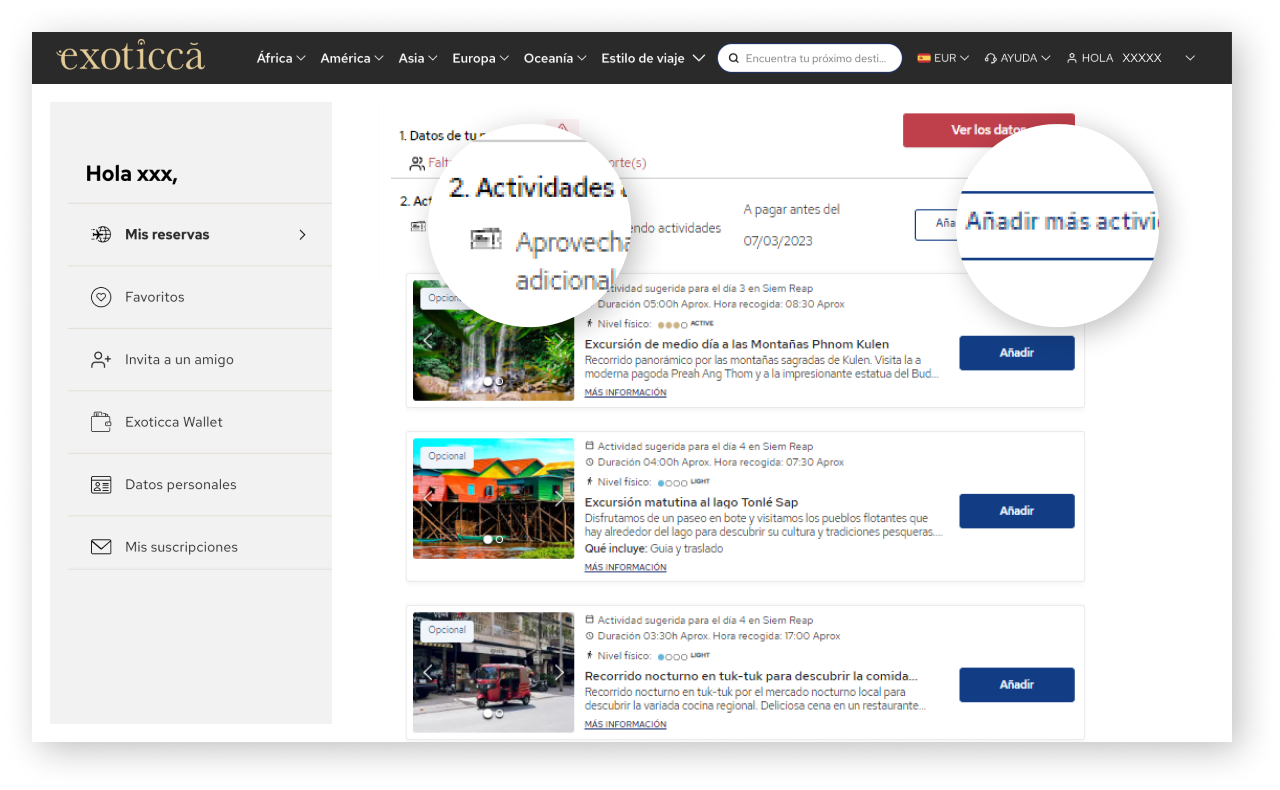
Task: Select second carousel dot on Tonlé Sap image
Action: click(500, 539)
